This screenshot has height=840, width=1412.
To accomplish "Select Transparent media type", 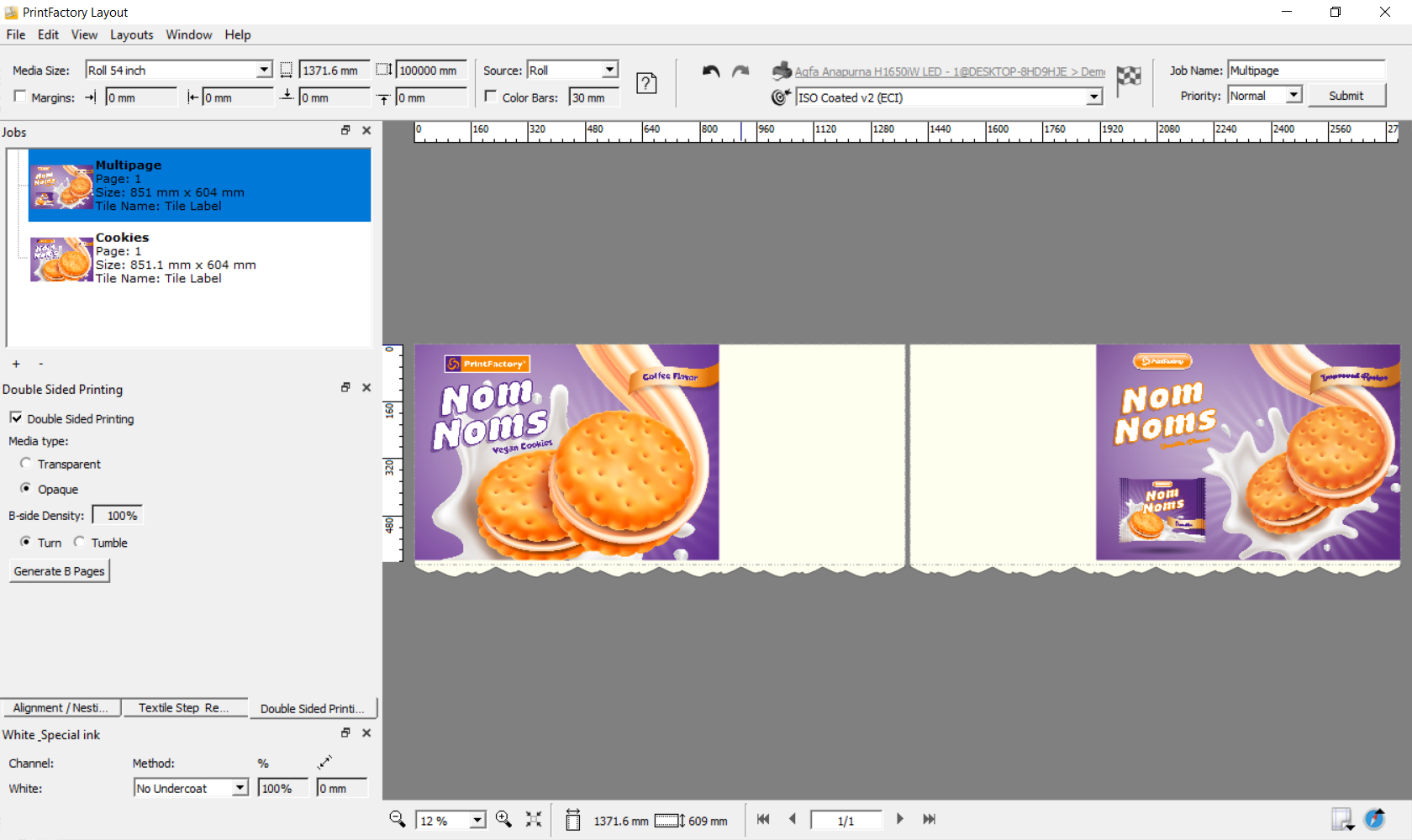I will click(x=26, y=463).
